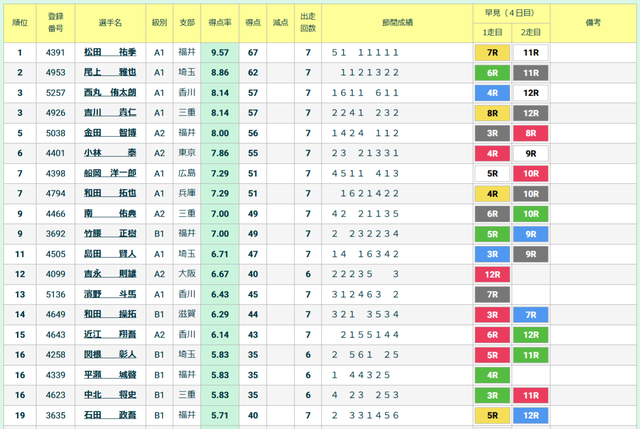
Task: Click red 8R button for 金田 智博
Action: pyautogui.click(x=531, y=133)
